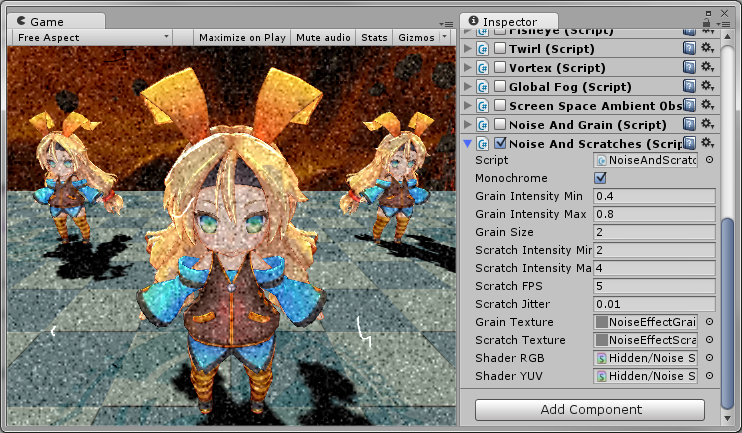Click the Twirl C# script icon
The width and height of the screenshot is (742, 433).
(x=482, y=49)
